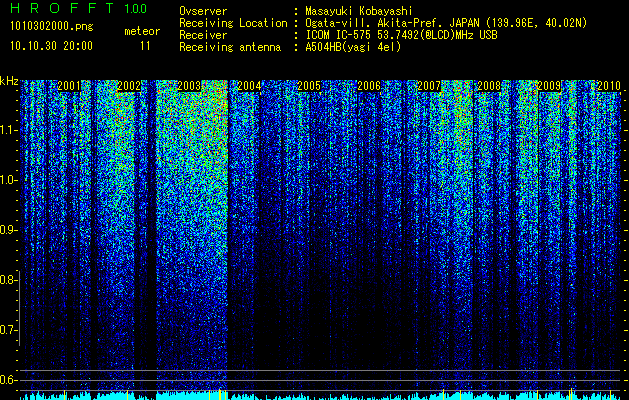Image resolution: width=629 pixels, height=400 pixels.
Task: Select the filename 1010302000.png
Action: [x=51, y=27]
